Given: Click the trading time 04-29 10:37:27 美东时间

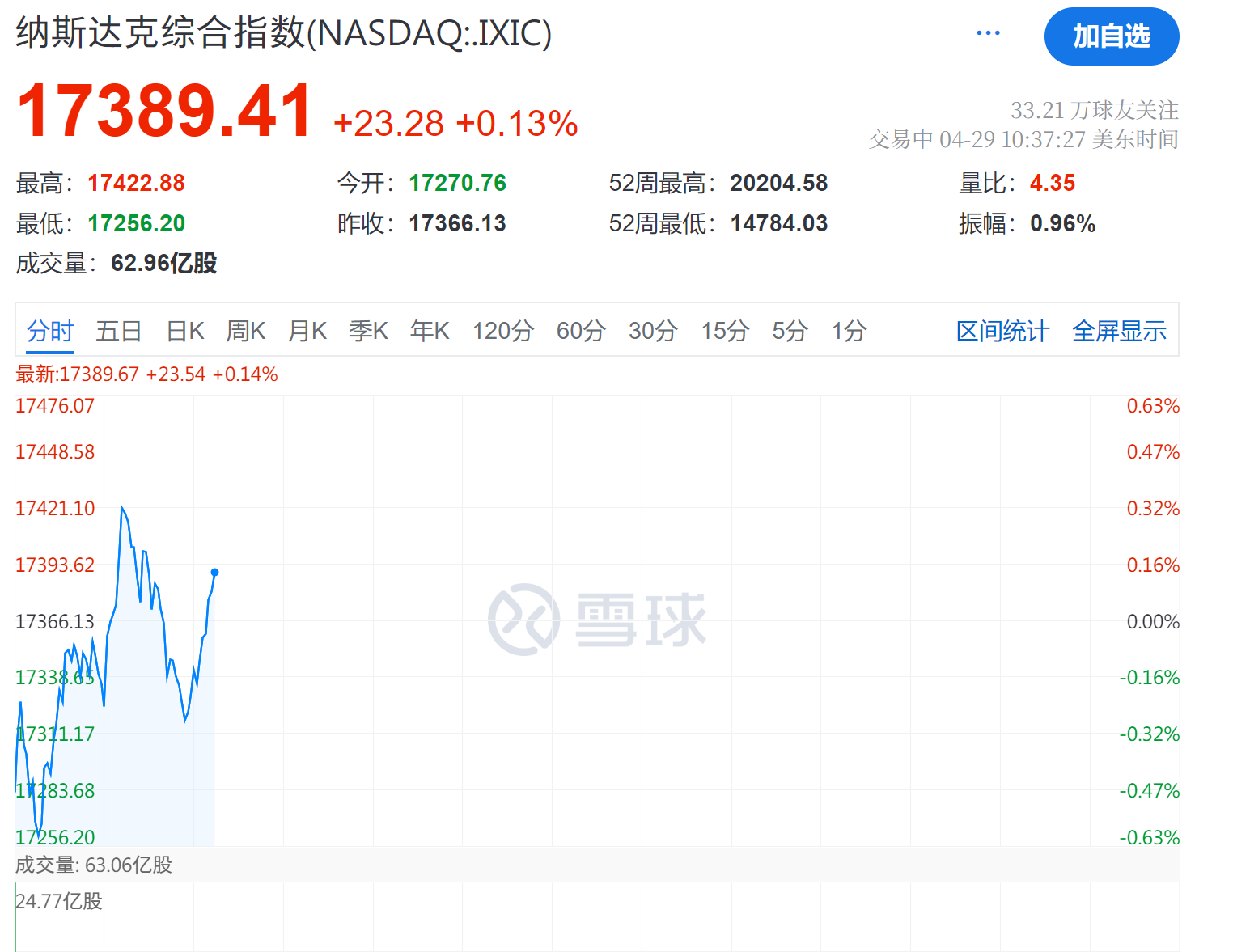Looking at the screenshot, I should click(1058, 139).
